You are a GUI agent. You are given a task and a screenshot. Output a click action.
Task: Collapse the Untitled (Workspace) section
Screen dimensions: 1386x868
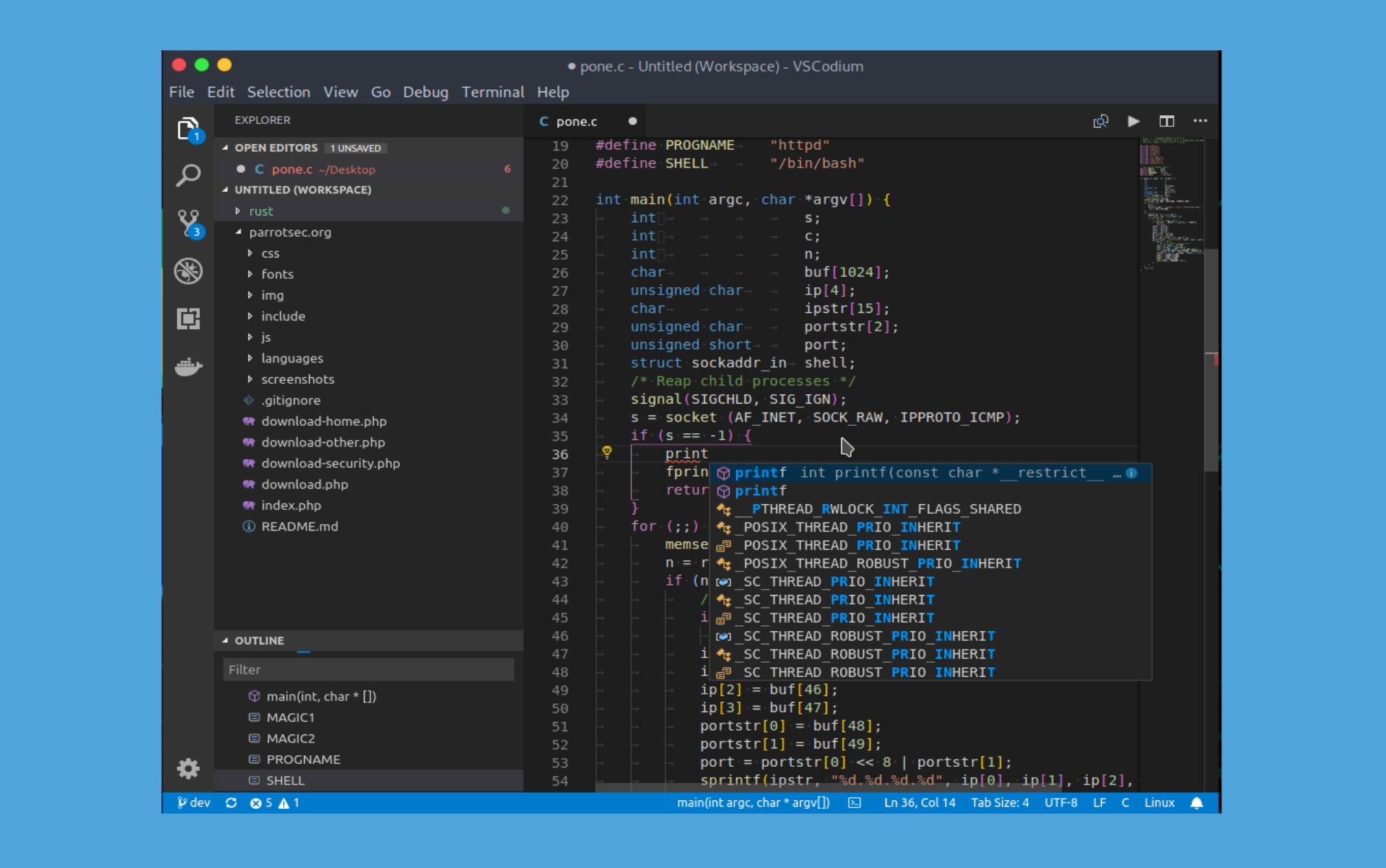pos(225,190)
